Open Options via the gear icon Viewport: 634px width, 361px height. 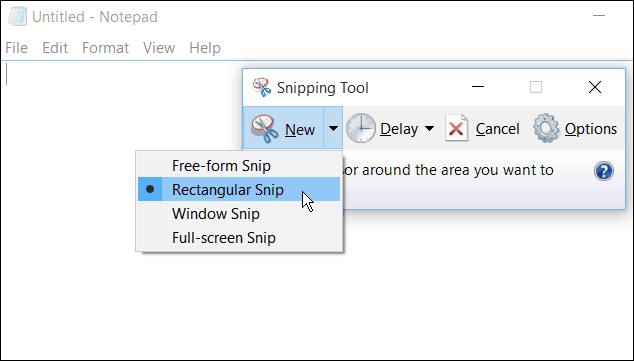tap(546, 128)
